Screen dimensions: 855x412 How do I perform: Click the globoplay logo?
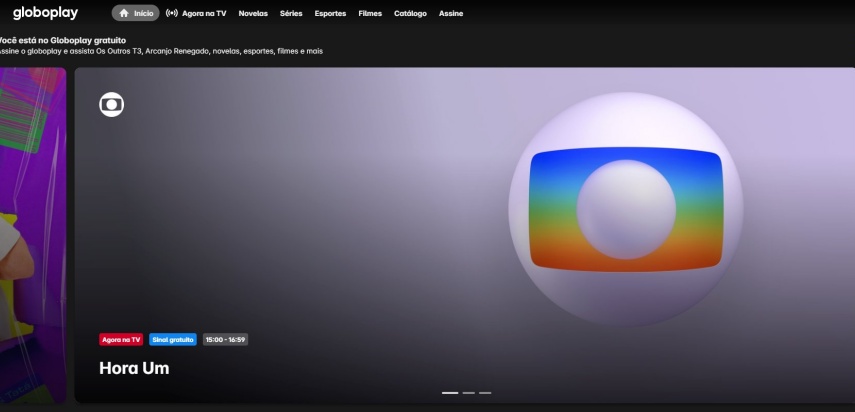pos(45,13)
